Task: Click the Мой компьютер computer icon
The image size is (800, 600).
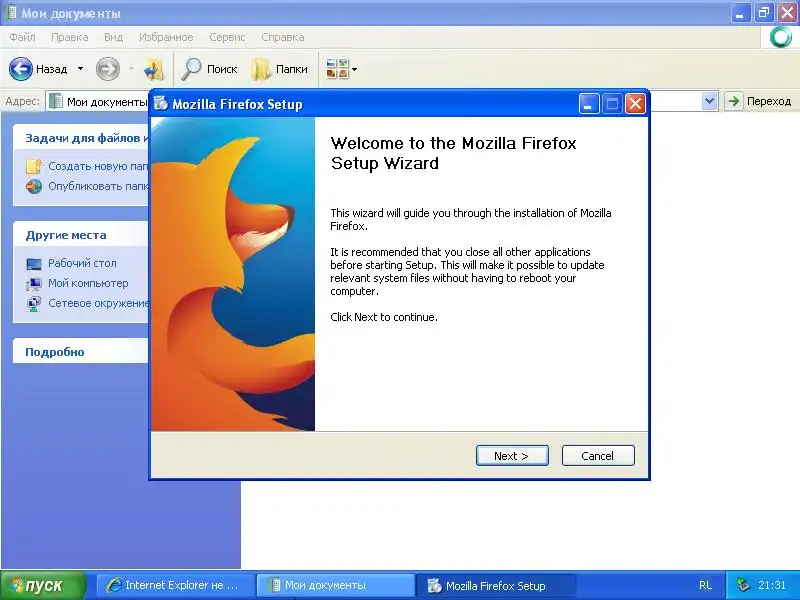Action: click(34, 284)
